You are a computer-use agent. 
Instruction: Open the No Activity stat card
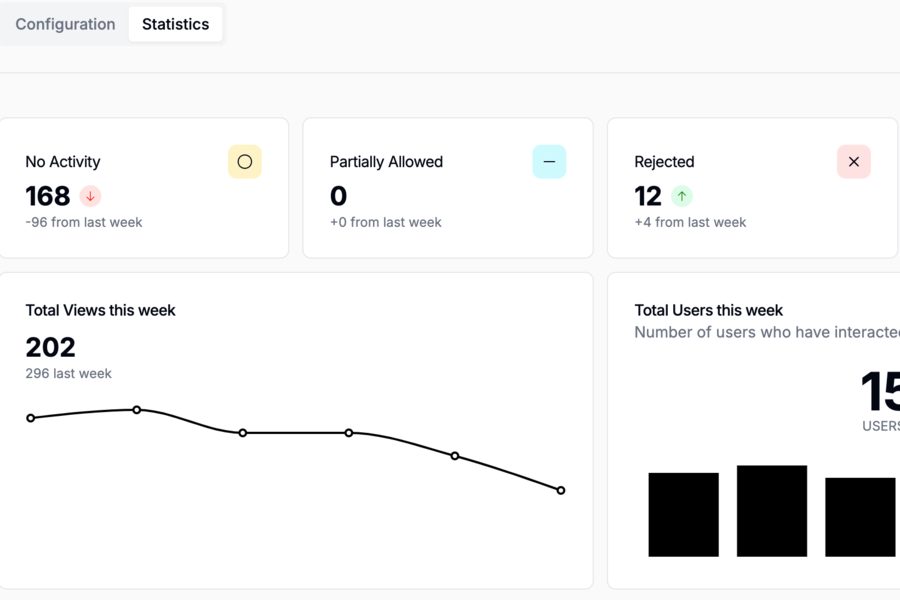[143, 188]
